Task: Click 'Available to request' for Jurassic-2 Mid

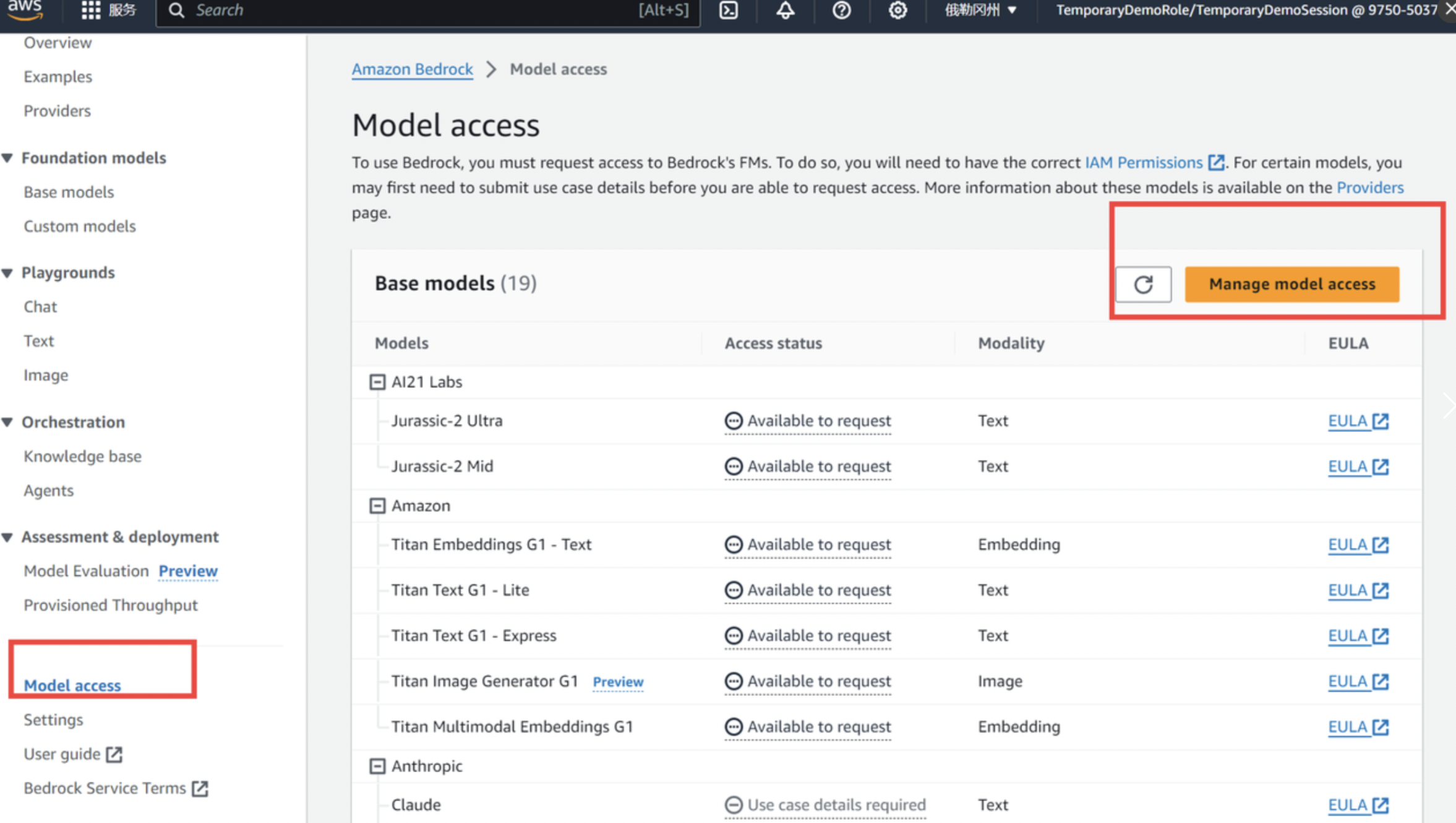Action: [x=819, y=467]
